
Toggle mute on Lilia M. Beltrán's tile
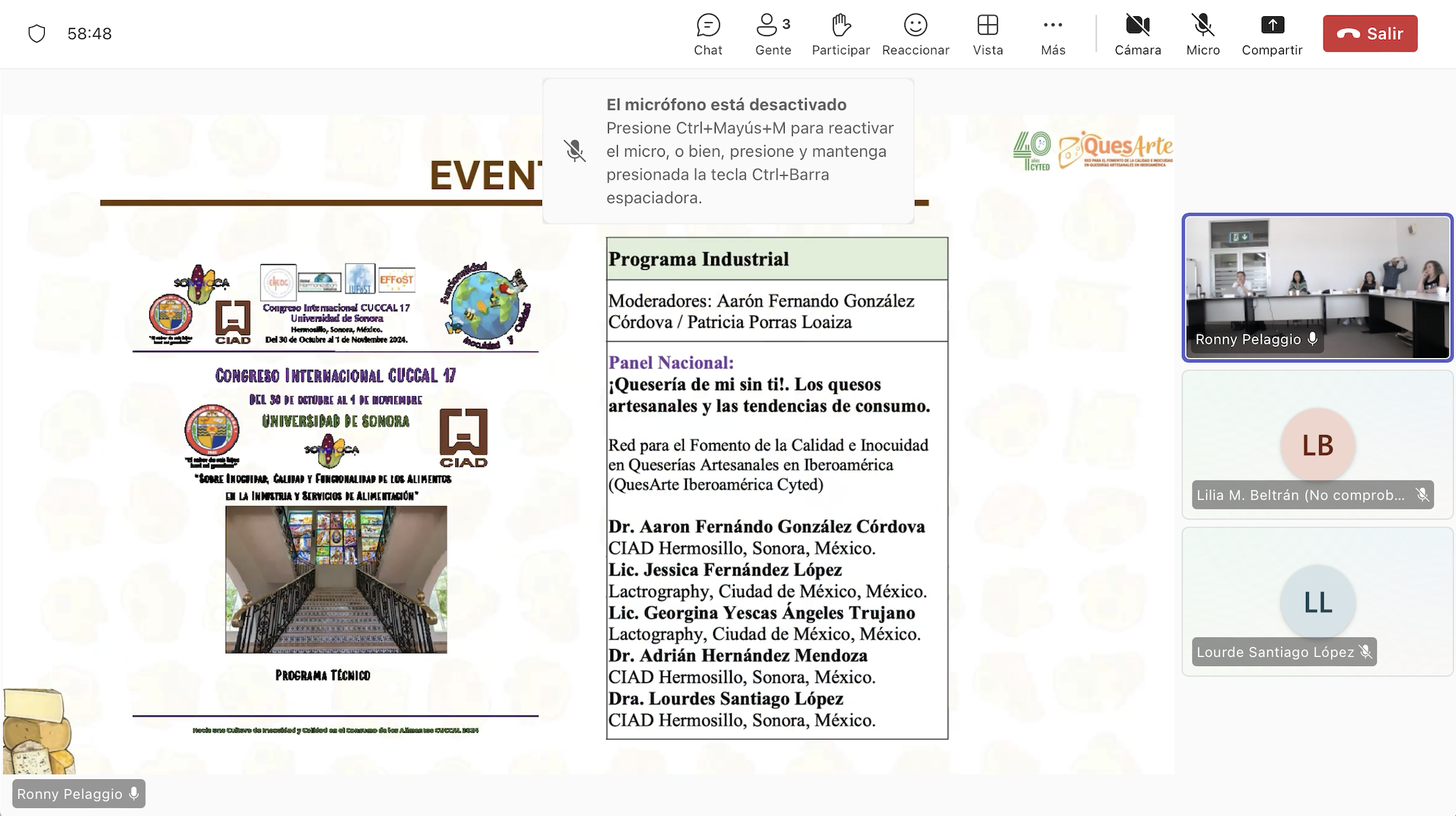pyautogui.click(x=1422, y=495)
